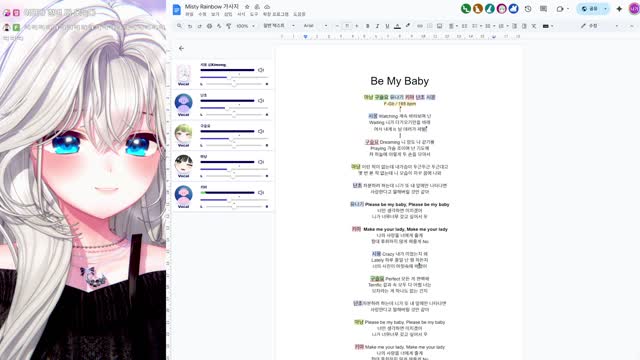Star the Misty Rainbow document
The width and height of the screenshot is (640, 360).
[247, 7]
